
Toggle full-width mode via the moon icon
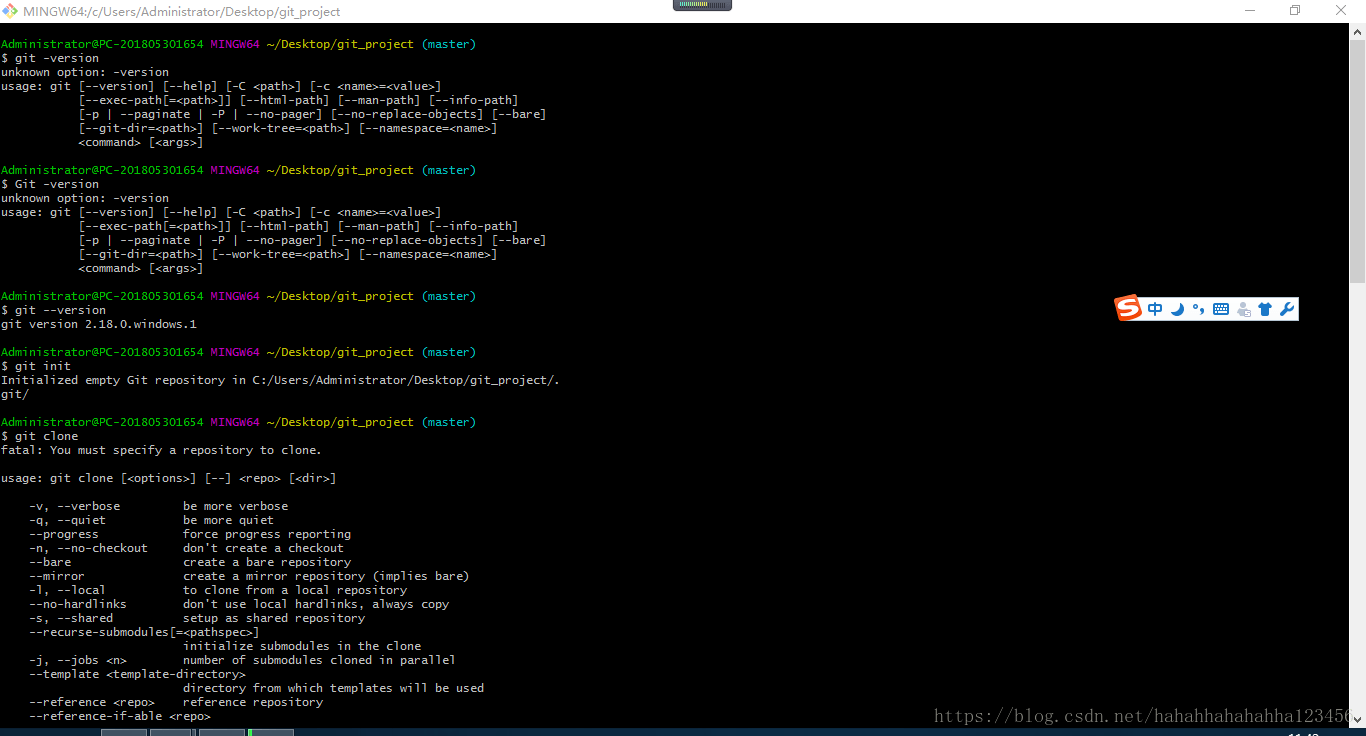point(1177,308)
